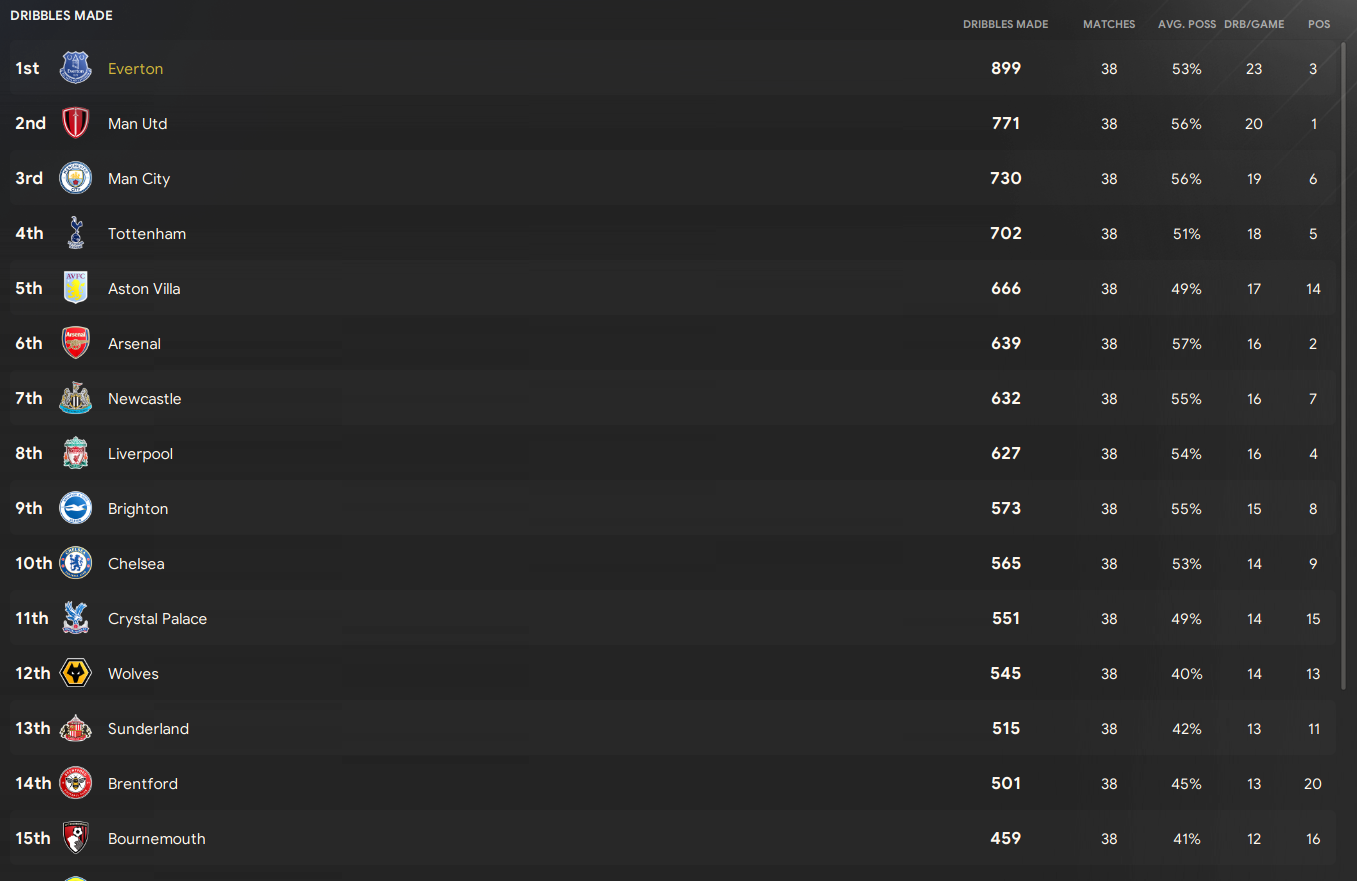The height and width of the screenshot is (881, 1357).
Task: Click the Wolves wolf-head badge
Action: point(76,673)
